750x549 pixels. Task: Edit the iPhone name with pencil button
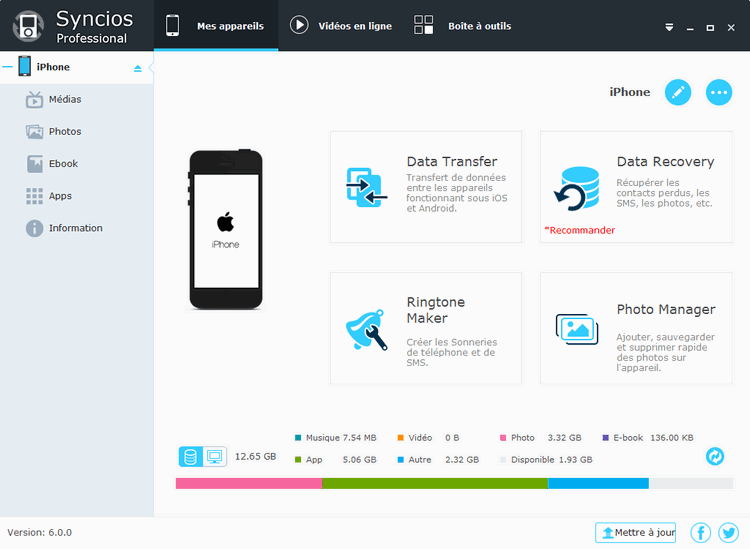click(678, 92)
